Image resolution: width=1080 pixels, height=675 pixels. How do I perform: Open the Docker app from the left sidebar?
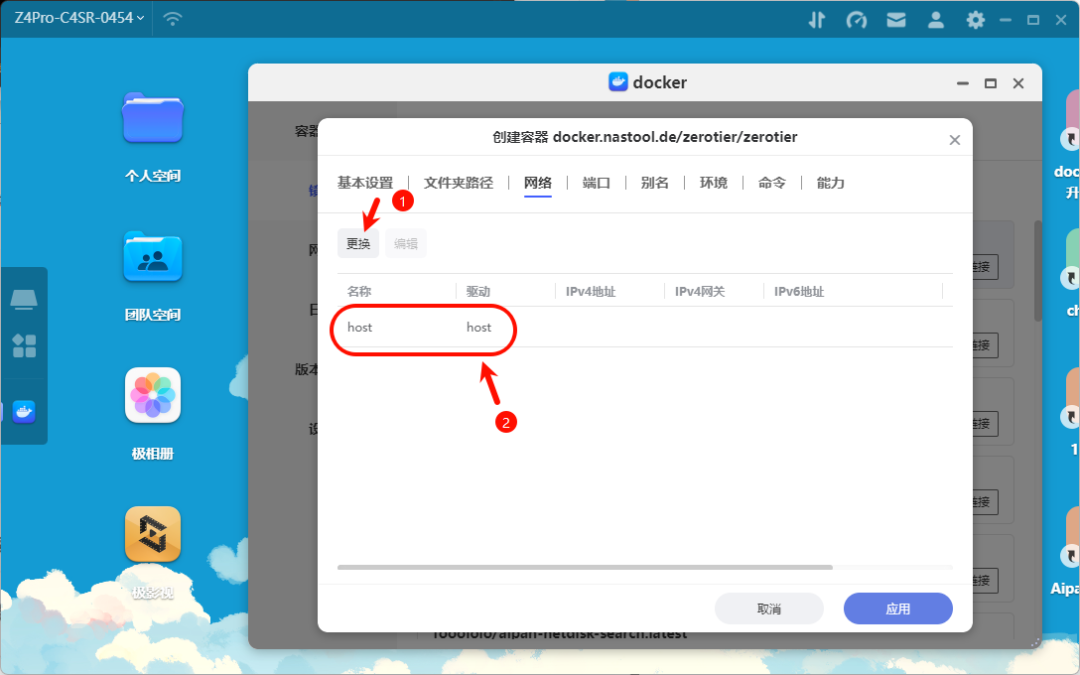(x=24, y=410)
